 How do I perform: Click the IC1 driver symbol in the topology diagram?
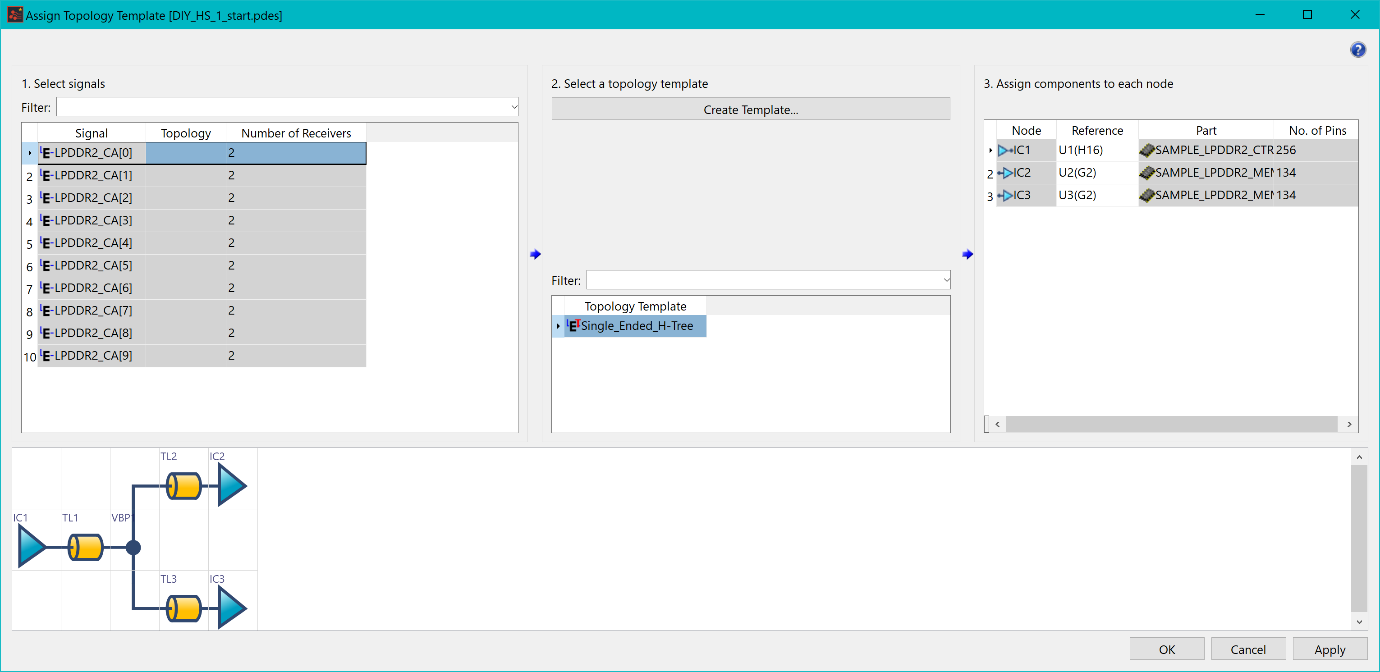pos(31,548)
